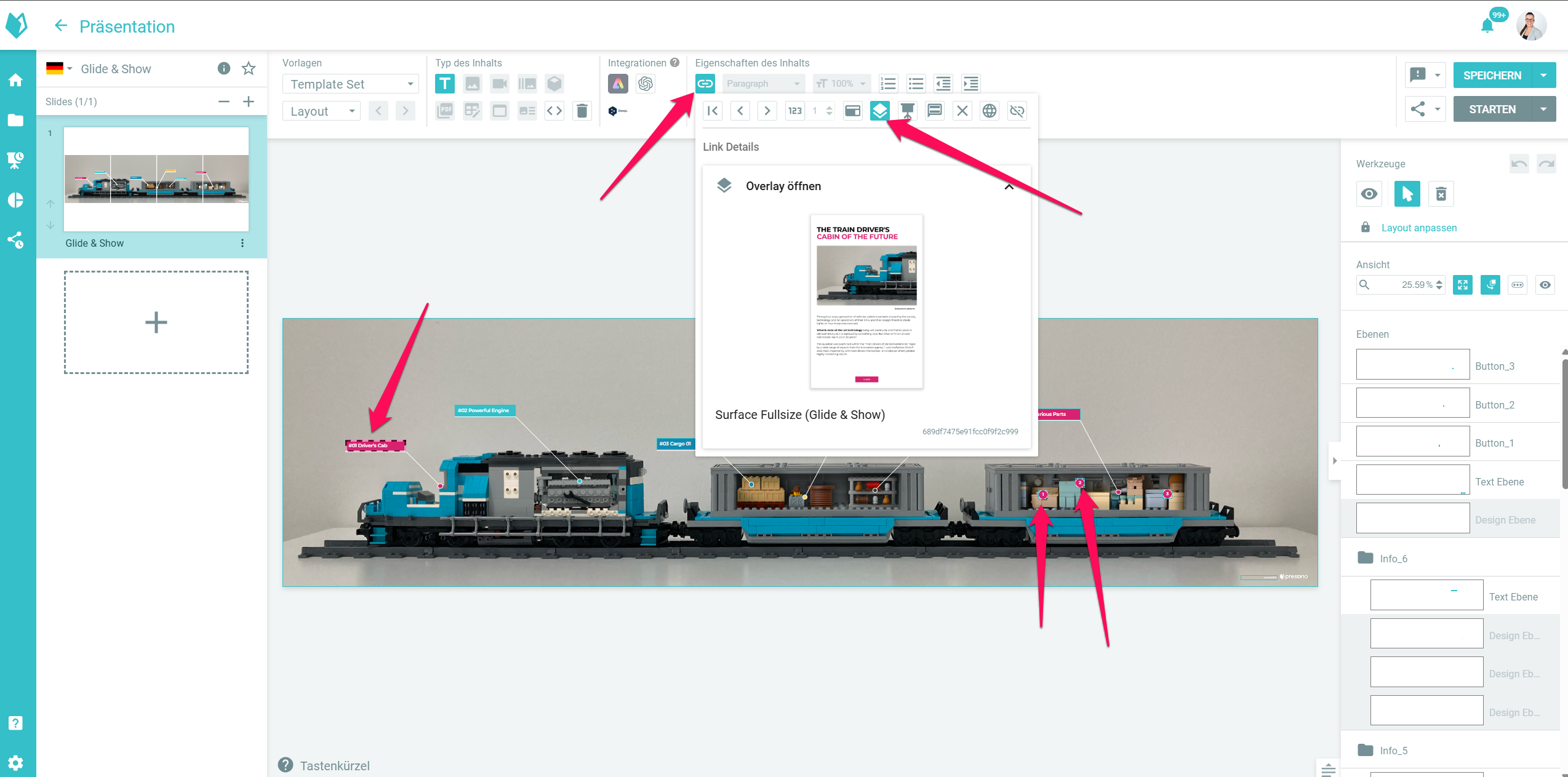Click the delete tool in Werkzeuge
Viewport: 1568px width, 777px height.
[x=1441, y=194]
